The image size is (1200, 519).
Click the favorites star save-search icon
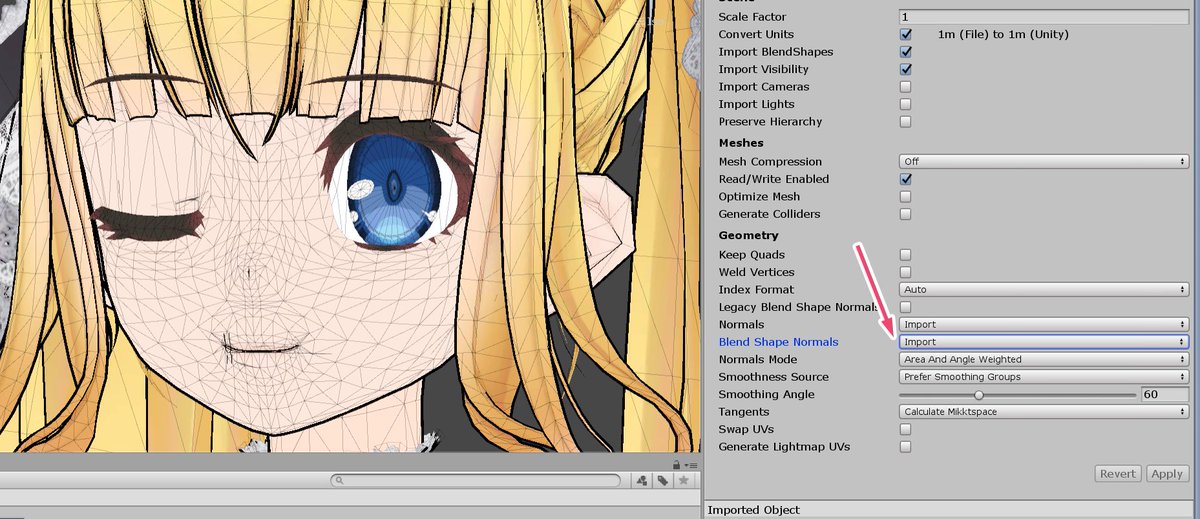click(684, 481)
